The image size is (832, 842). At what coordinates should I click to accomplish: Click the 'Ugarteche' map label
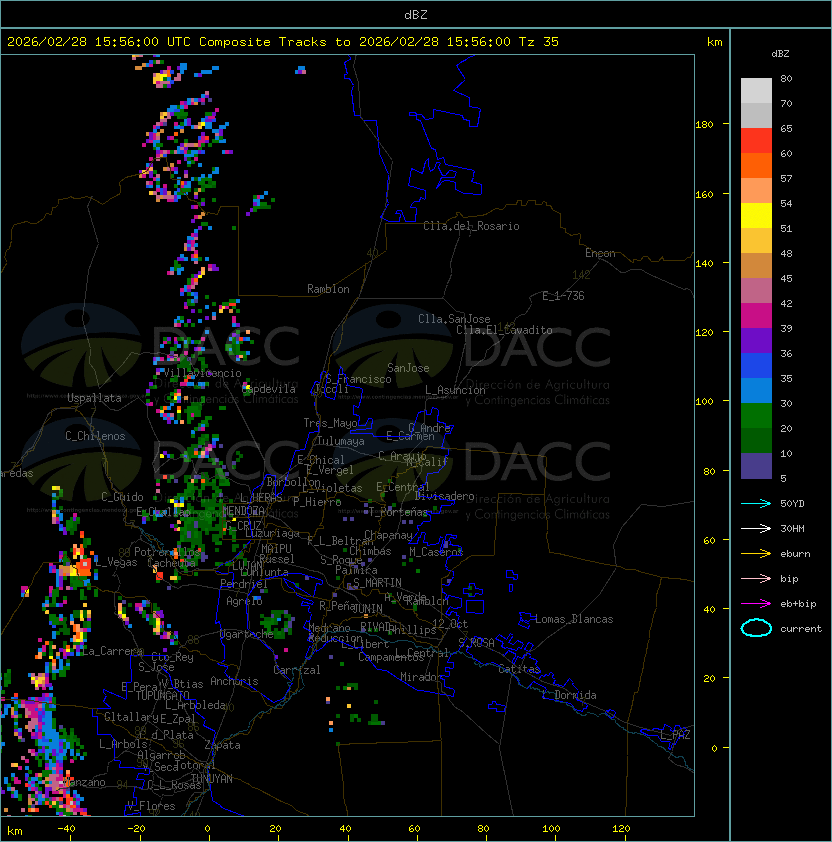pyautogui.click(x=247, y=634)
